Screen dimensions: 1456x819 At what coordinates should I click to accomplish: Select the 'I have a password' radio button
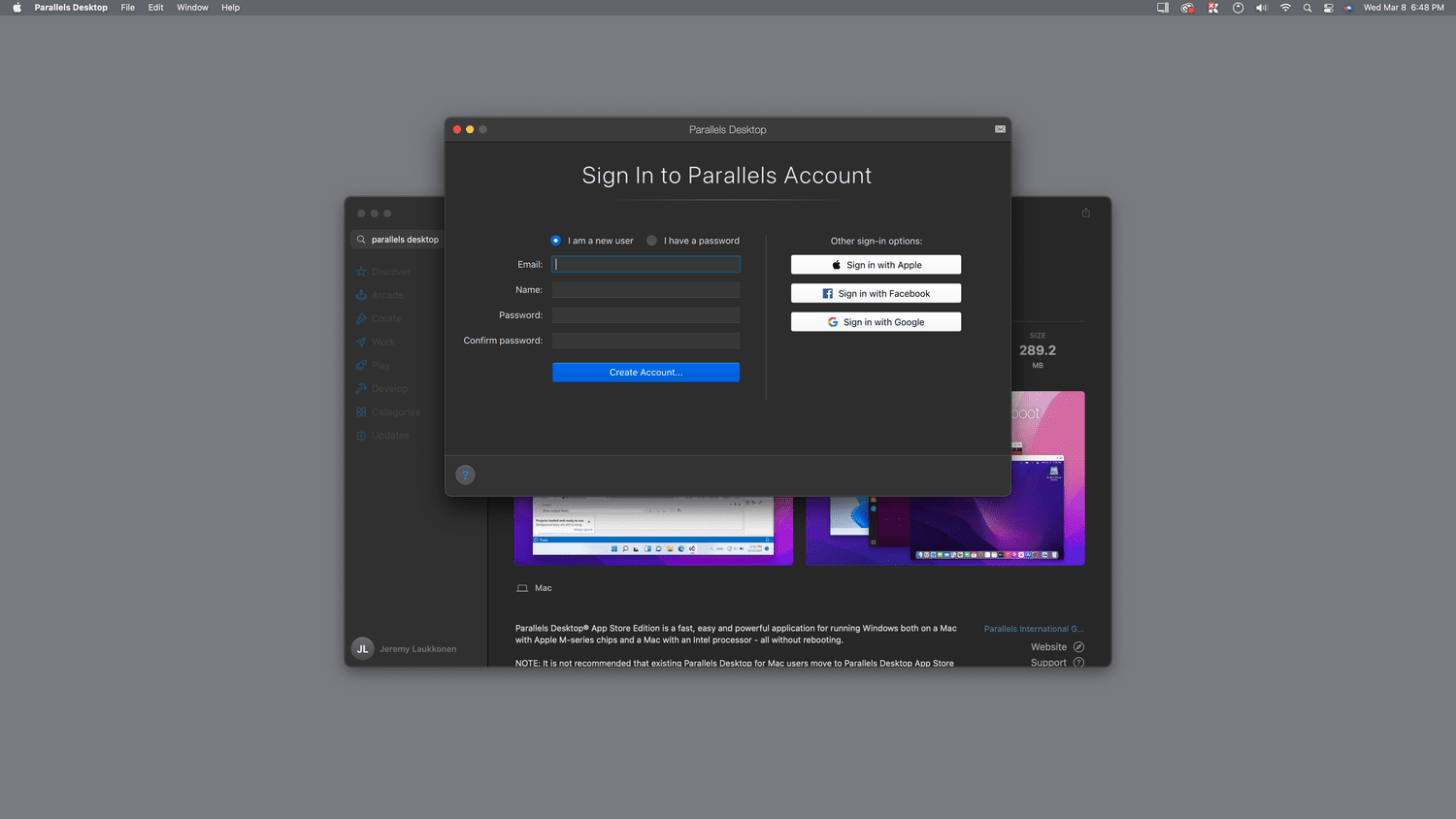[652, 241]
